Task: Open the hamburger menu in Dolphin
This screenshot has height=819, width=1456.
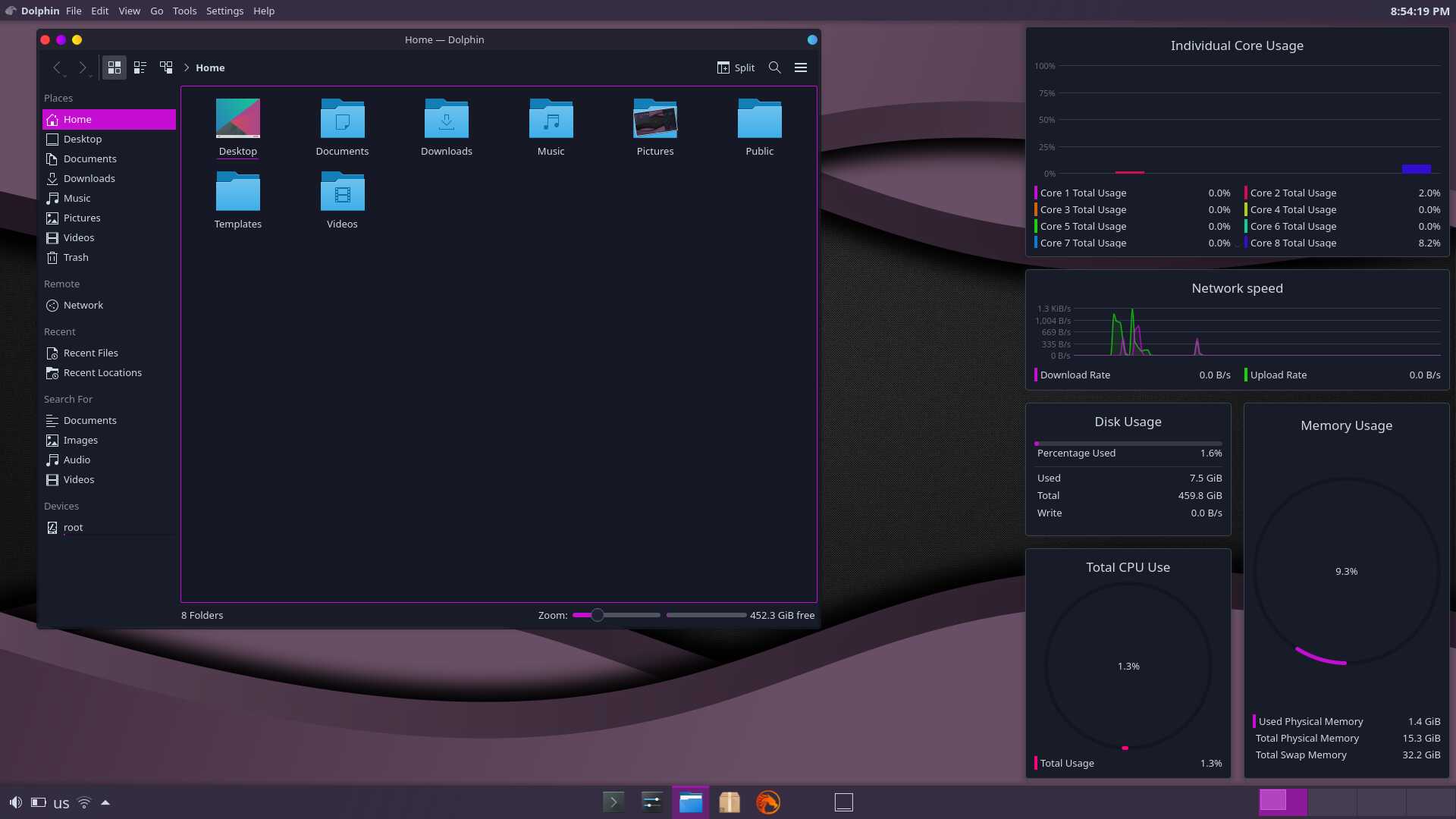Action: (x=800, y=67)
